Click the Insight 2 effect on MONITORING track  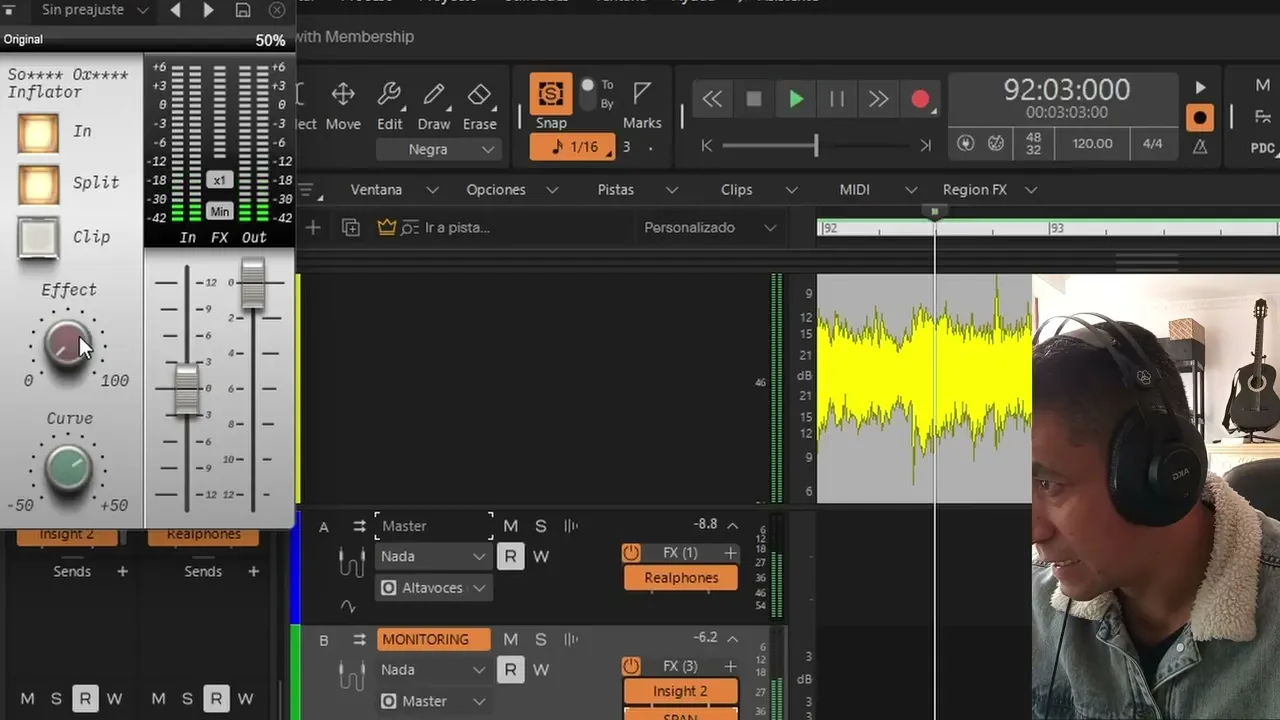point(680,691)
